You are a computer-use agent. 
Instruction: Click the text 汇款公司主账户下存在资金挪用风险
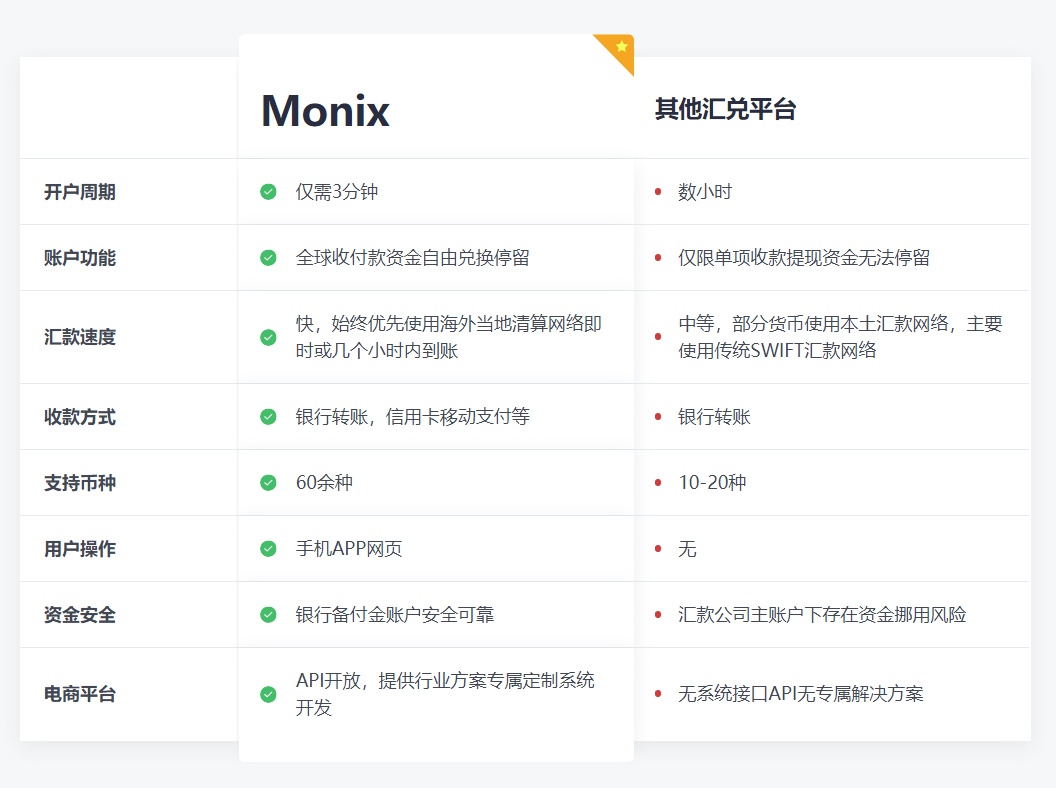[822, 615]
